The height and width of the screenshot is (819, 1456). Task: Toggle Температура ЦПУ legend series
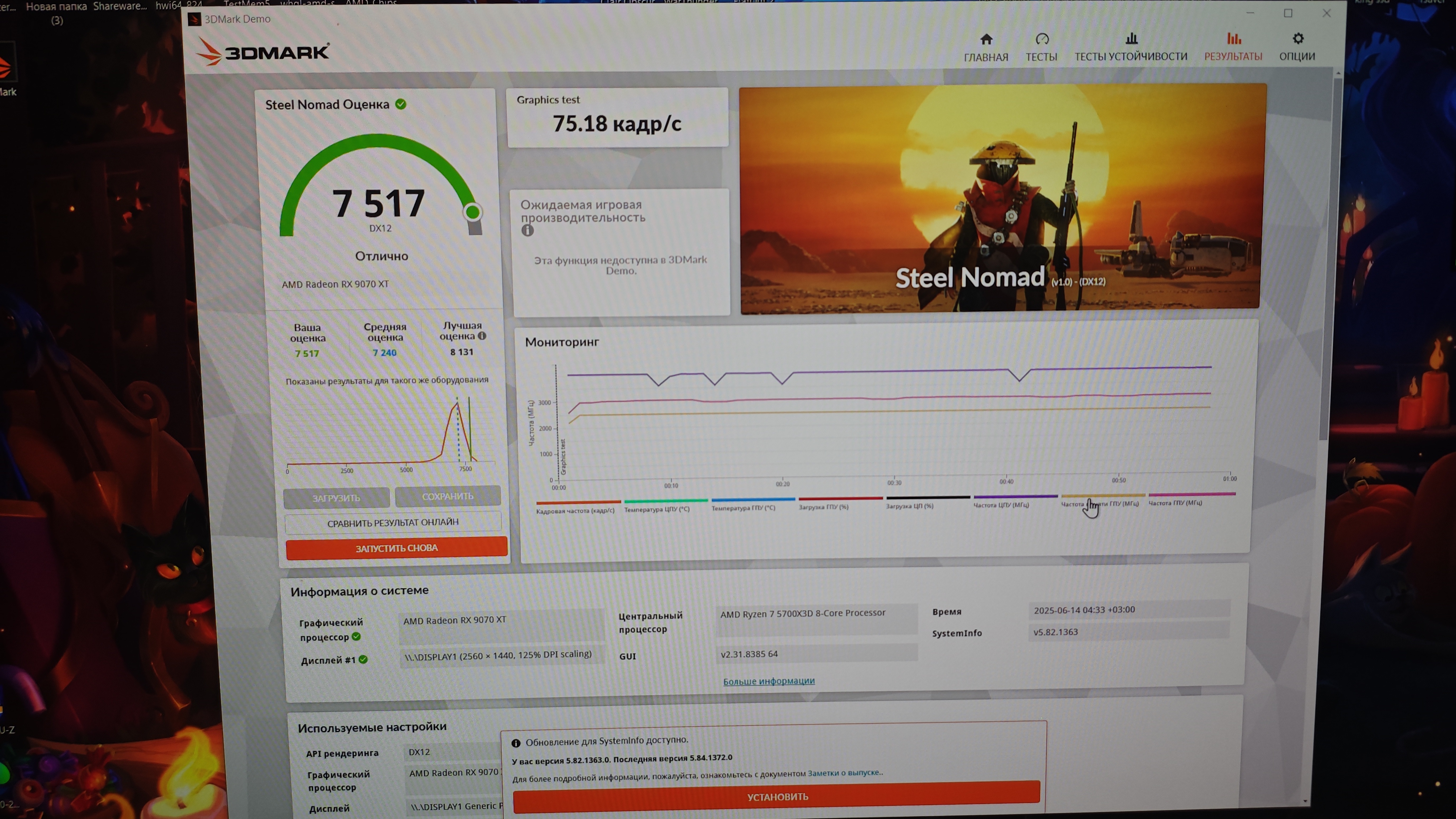(657, 509)
